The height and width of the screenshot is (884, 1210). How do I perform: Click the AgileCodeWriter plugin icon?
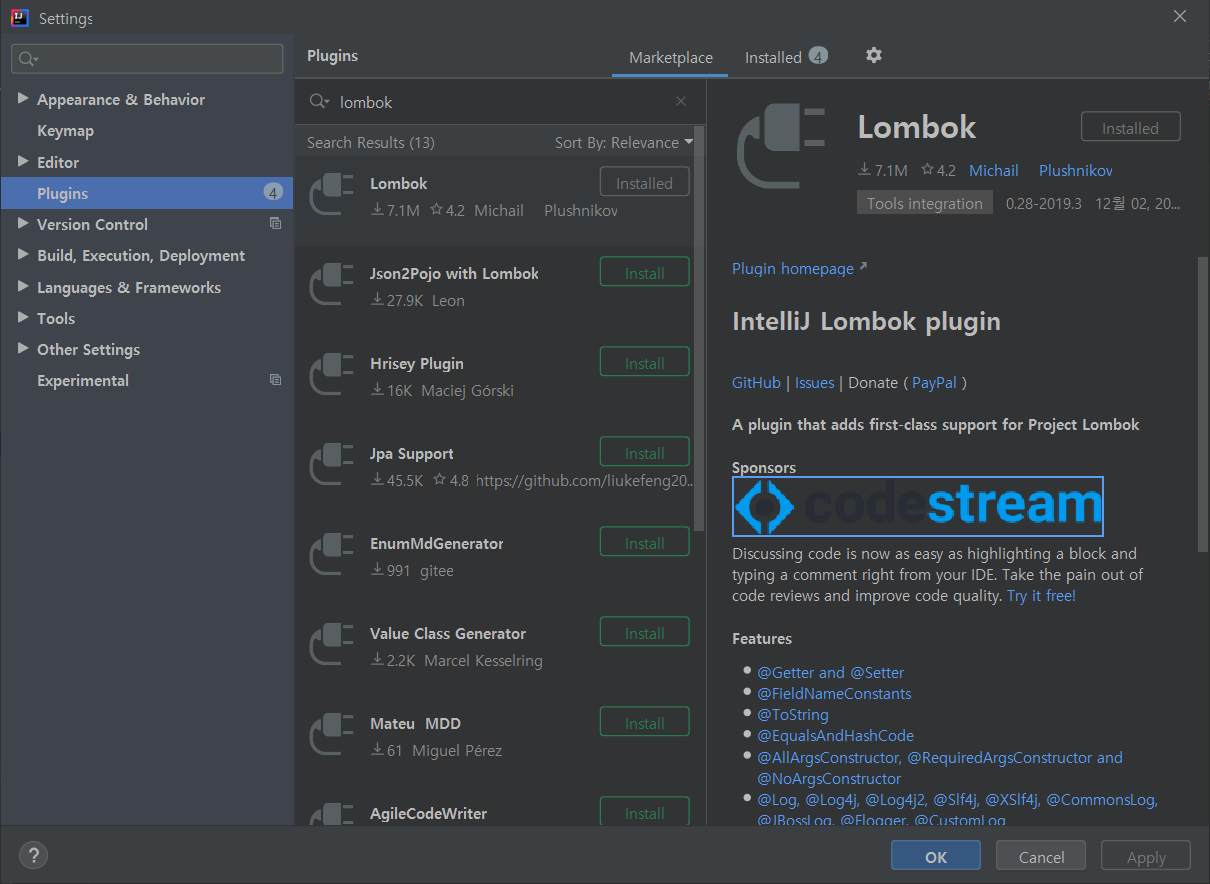tap(333, 814)
